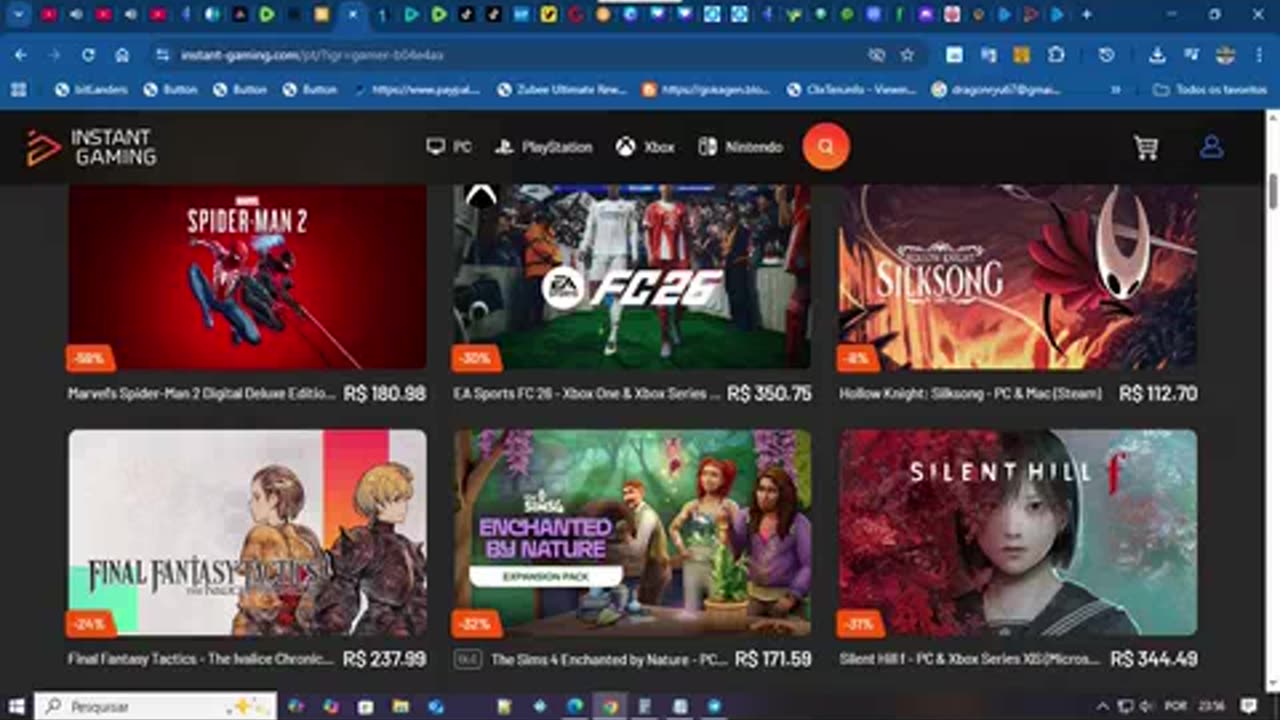Open the EA Sports FC 26 game thumbnail

(x=632, y=277)
